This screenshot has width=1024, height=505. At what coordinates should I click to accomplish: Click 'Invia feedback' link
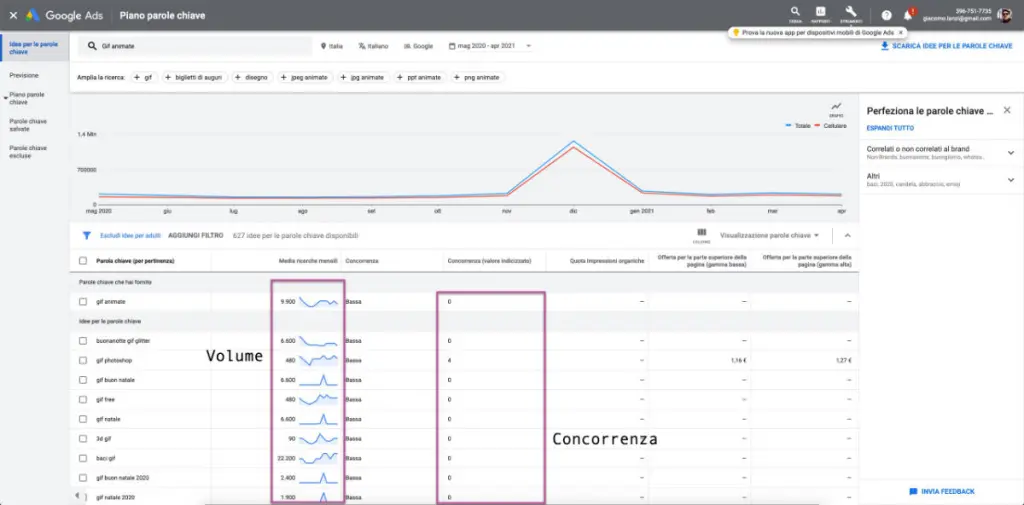pos(948,491)
